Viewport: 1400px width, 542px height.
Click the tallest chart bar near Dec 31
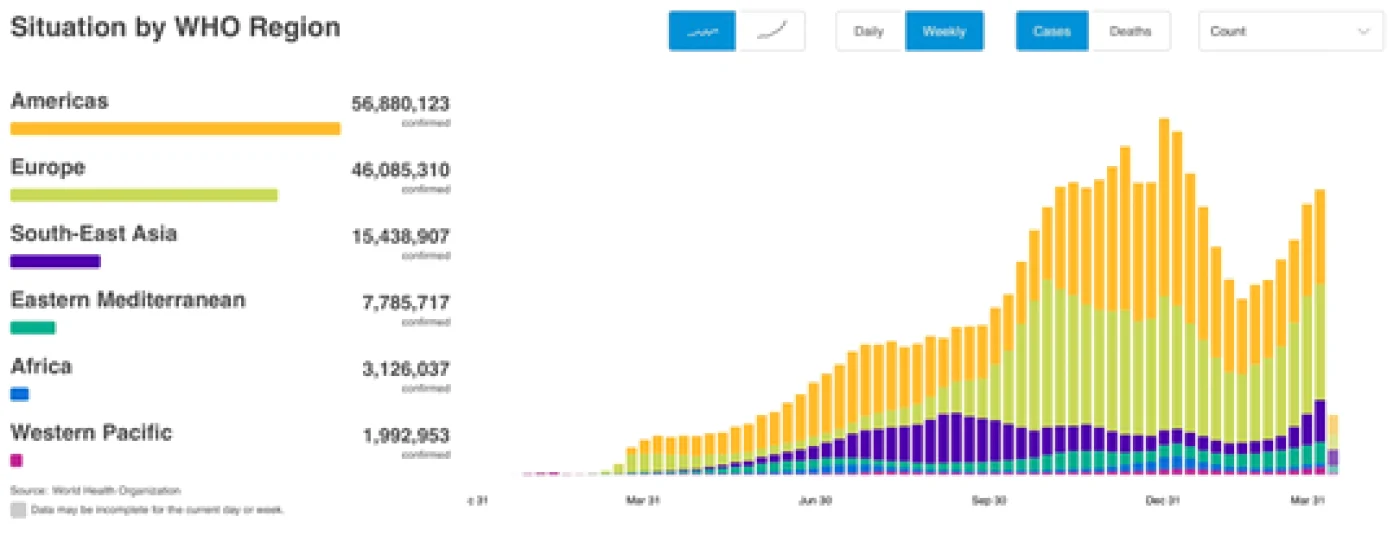(x=1164, y=296)
